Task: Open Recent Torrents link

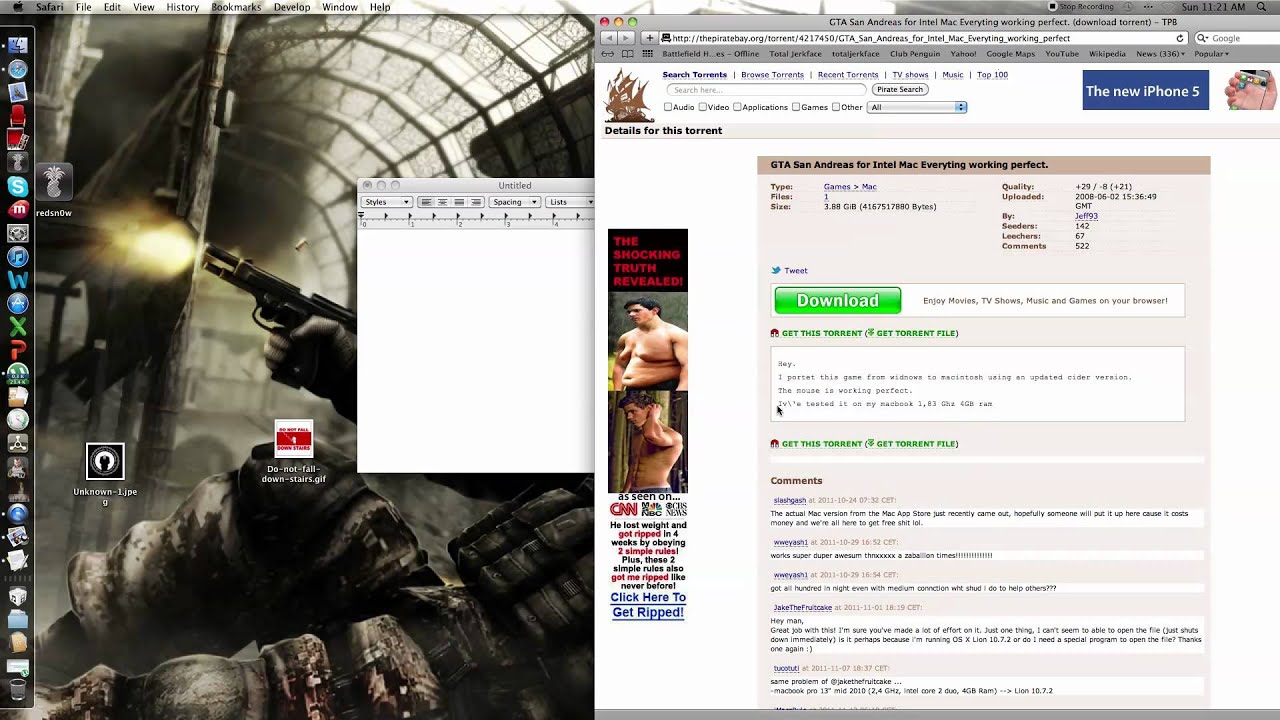Action: coord(848,75)
